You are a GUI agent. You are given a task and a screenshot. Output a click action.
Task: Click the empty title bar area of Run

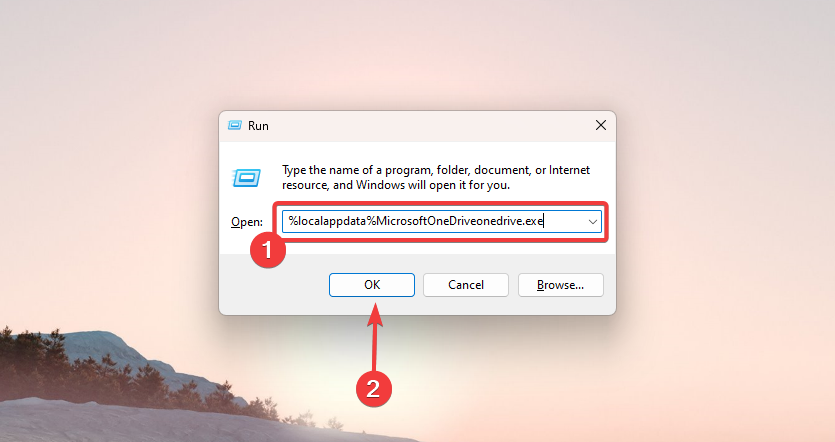point(426,126)
